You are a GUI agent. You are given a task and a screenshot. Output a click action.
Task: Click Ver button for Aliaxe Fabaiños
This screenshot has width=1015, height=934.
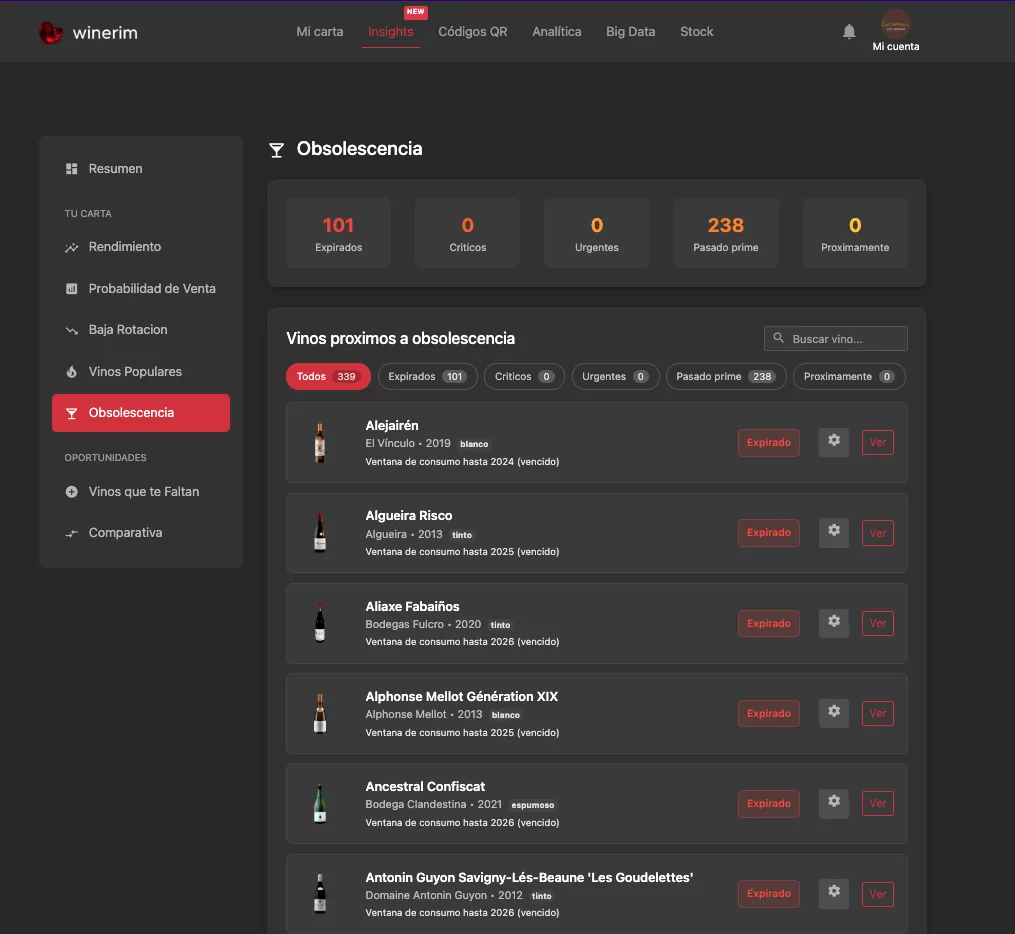pos(878,623)
